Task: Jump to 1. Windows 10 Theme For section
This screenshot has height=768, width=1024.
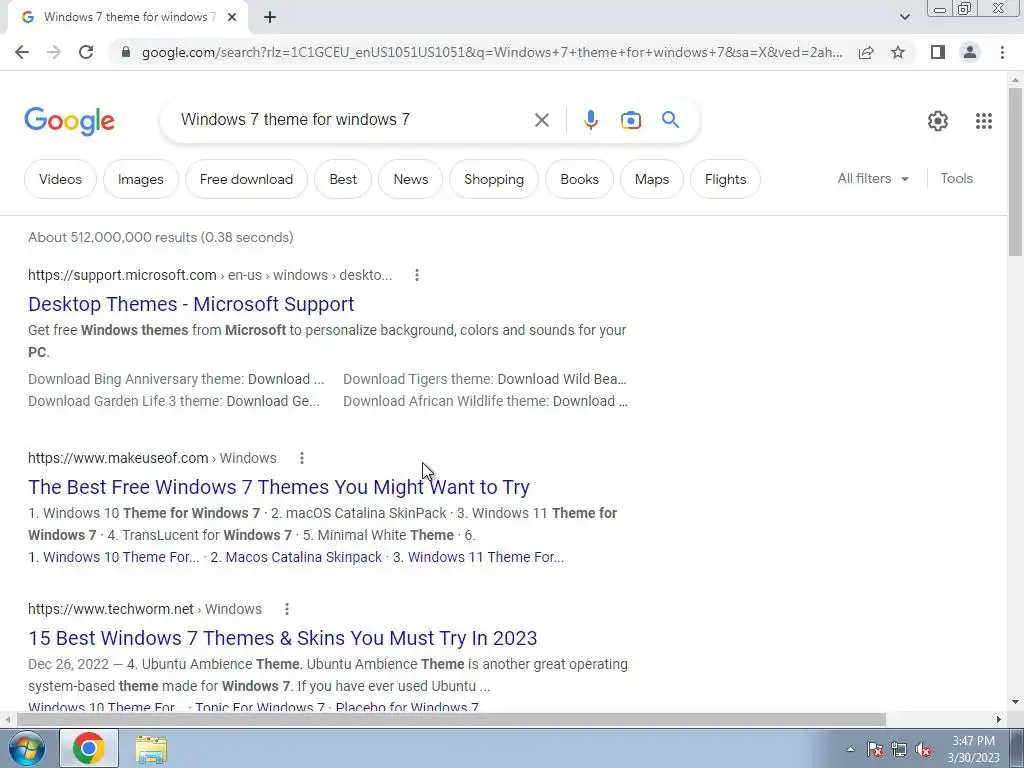Action: point(114,557)
